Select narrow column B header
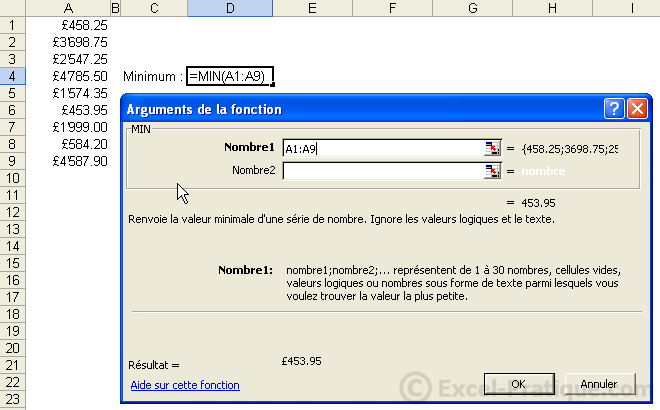Image resolution: width=660 pixels, height=410 pixels. pos(115,8)
